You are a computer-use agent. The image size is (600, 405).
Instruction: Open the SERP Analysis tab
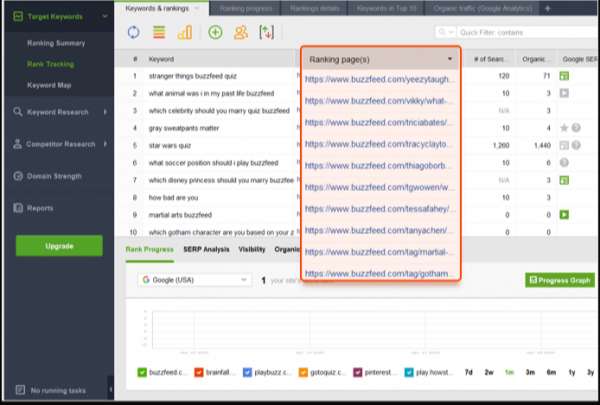pos(206,249)
